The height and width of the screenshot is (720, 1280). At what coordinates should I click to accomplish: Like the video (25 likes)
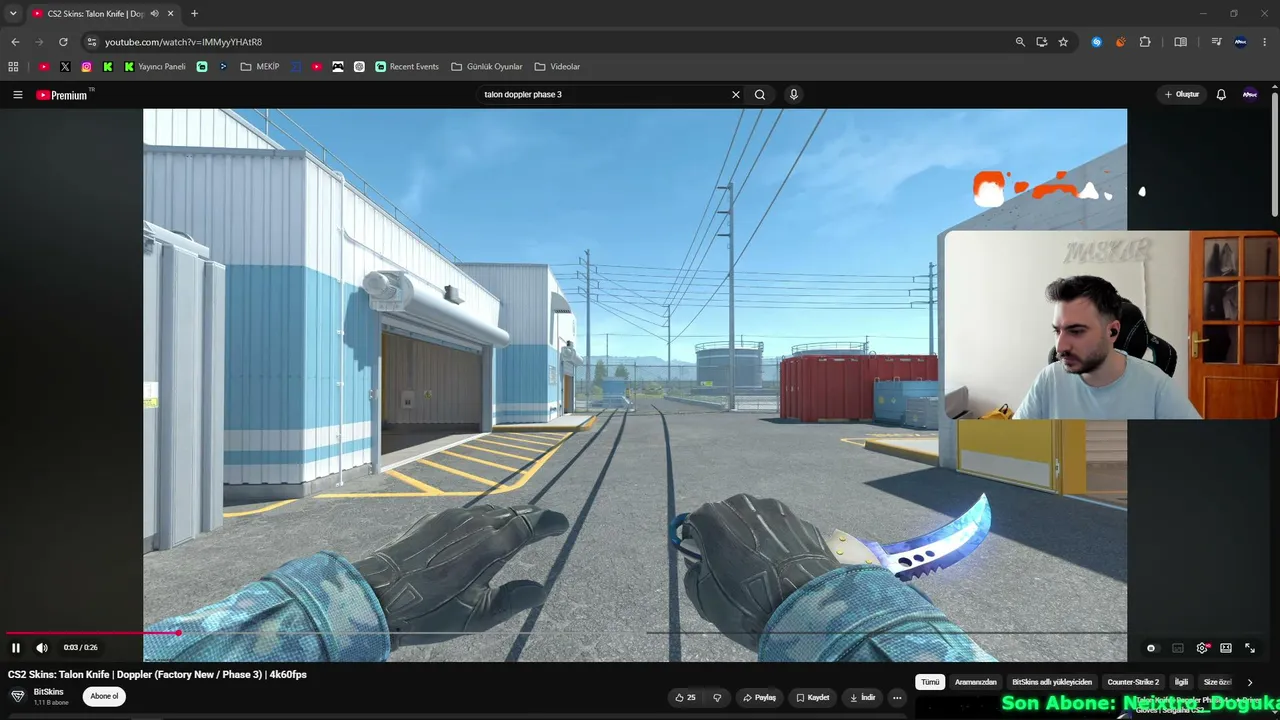[685, 698]
